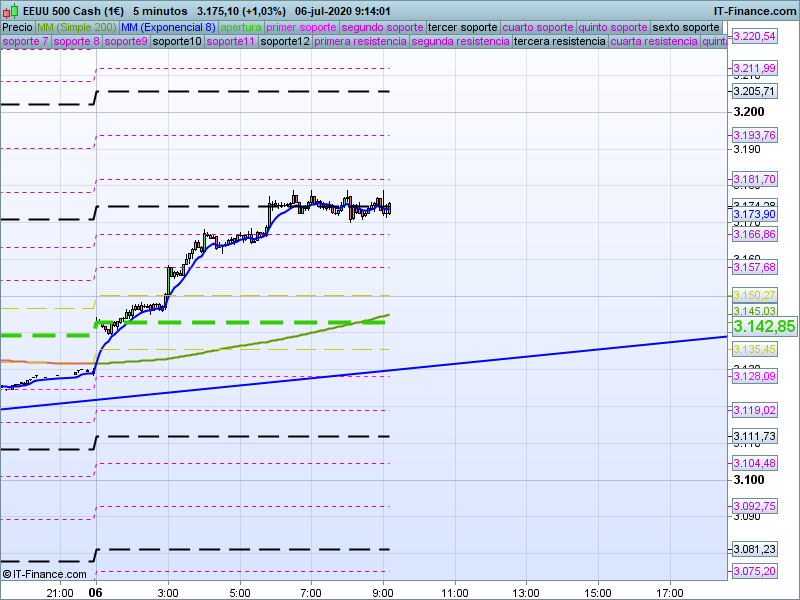
Task: Click the yellow 3.150,27 price tag
Action: point(755,295)
